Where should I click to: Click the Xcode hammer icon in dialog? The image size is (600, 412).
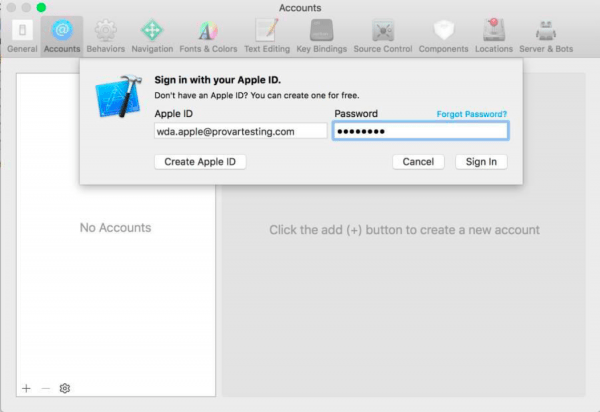pos(119,96)
